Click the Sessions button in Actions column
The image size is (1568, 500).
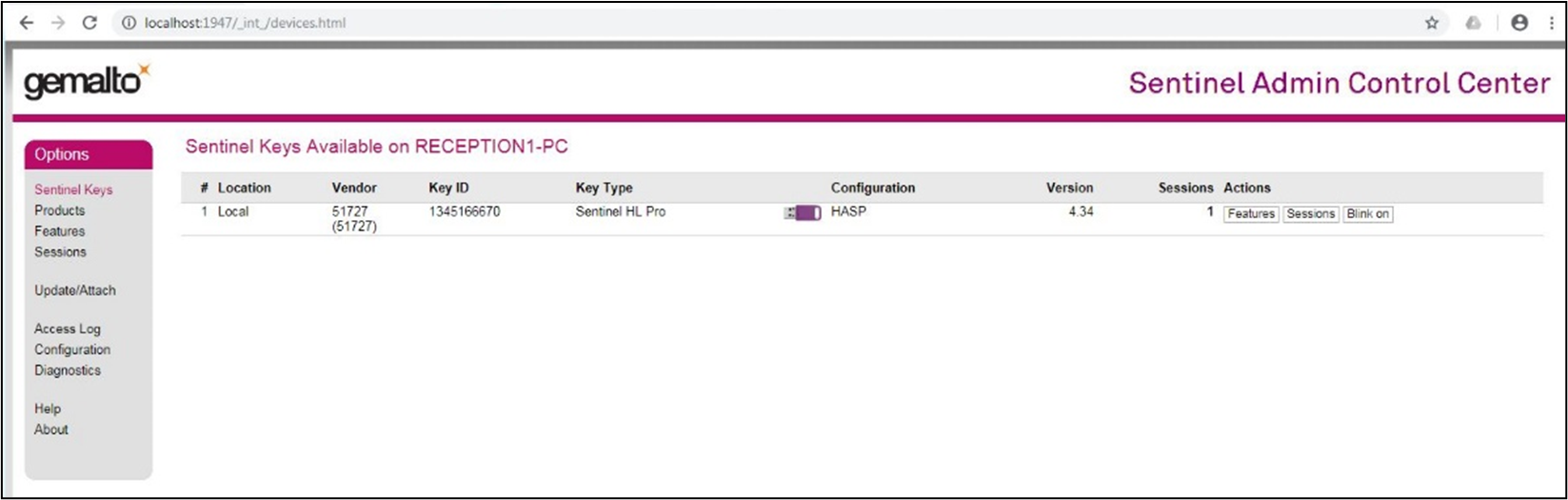tap(1310, 214)
